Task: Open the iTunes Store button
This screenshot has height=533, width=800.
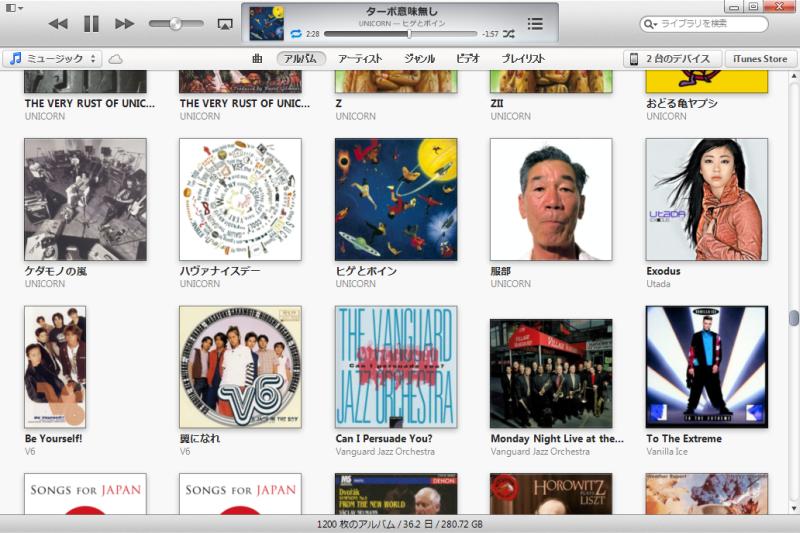Action: tap(760, 59)
